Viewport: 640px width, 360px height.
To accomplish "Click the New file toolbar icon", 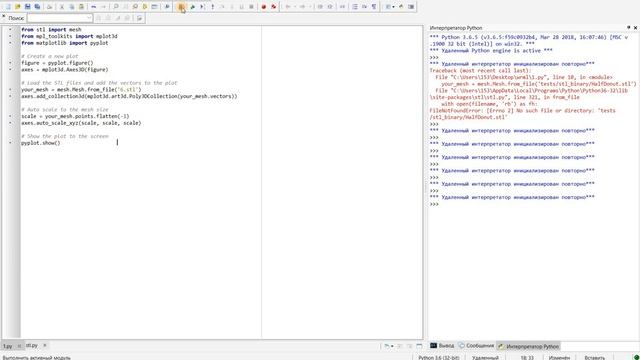I will pyautogui.click(x=8, y=7).
